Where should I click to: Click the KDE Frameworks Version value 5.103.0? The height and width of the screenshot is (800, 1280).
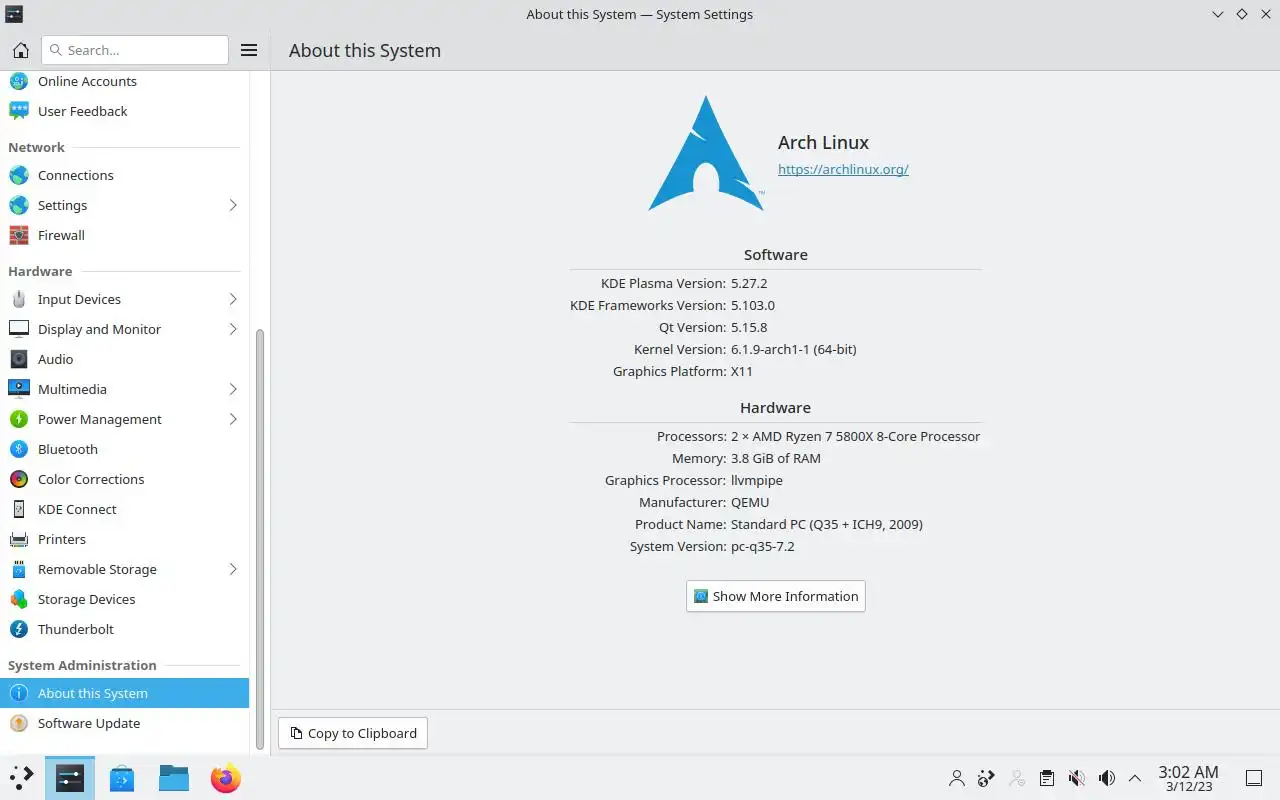tap(753, 305)
